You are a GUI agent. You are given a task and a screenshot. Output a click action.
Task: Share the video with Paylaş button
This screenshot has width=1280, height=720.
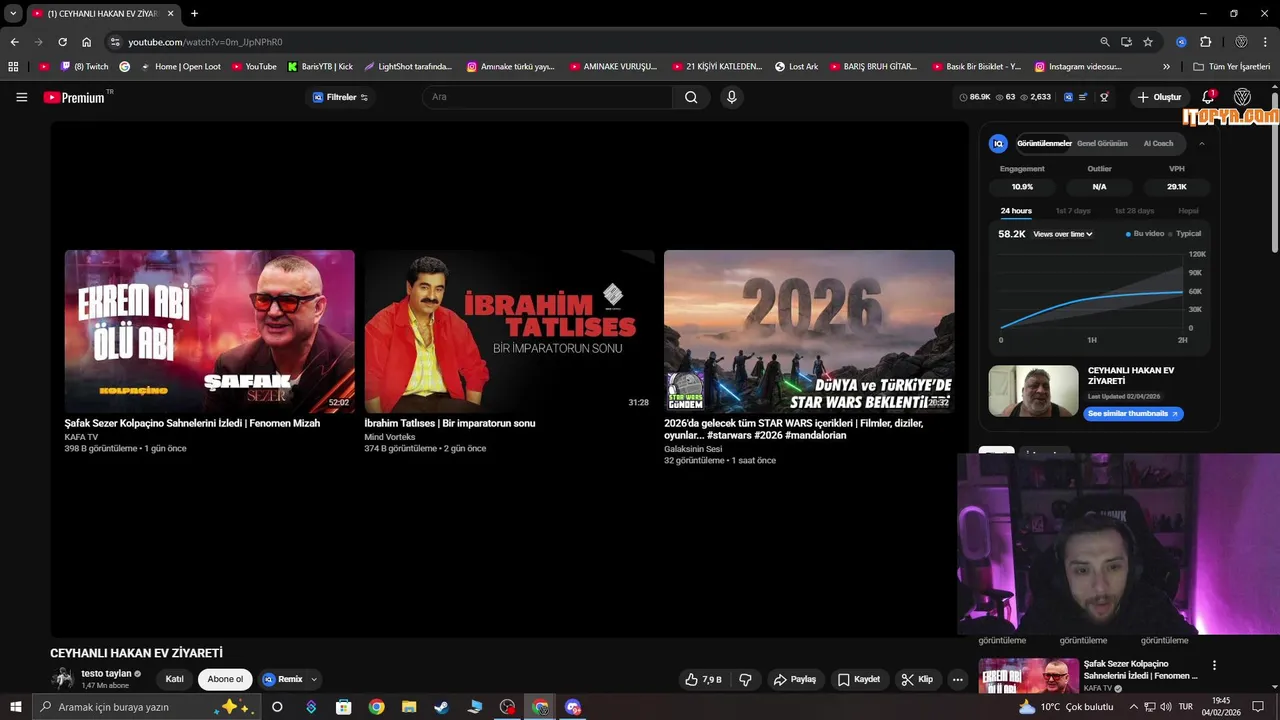(x=795, y=679)
